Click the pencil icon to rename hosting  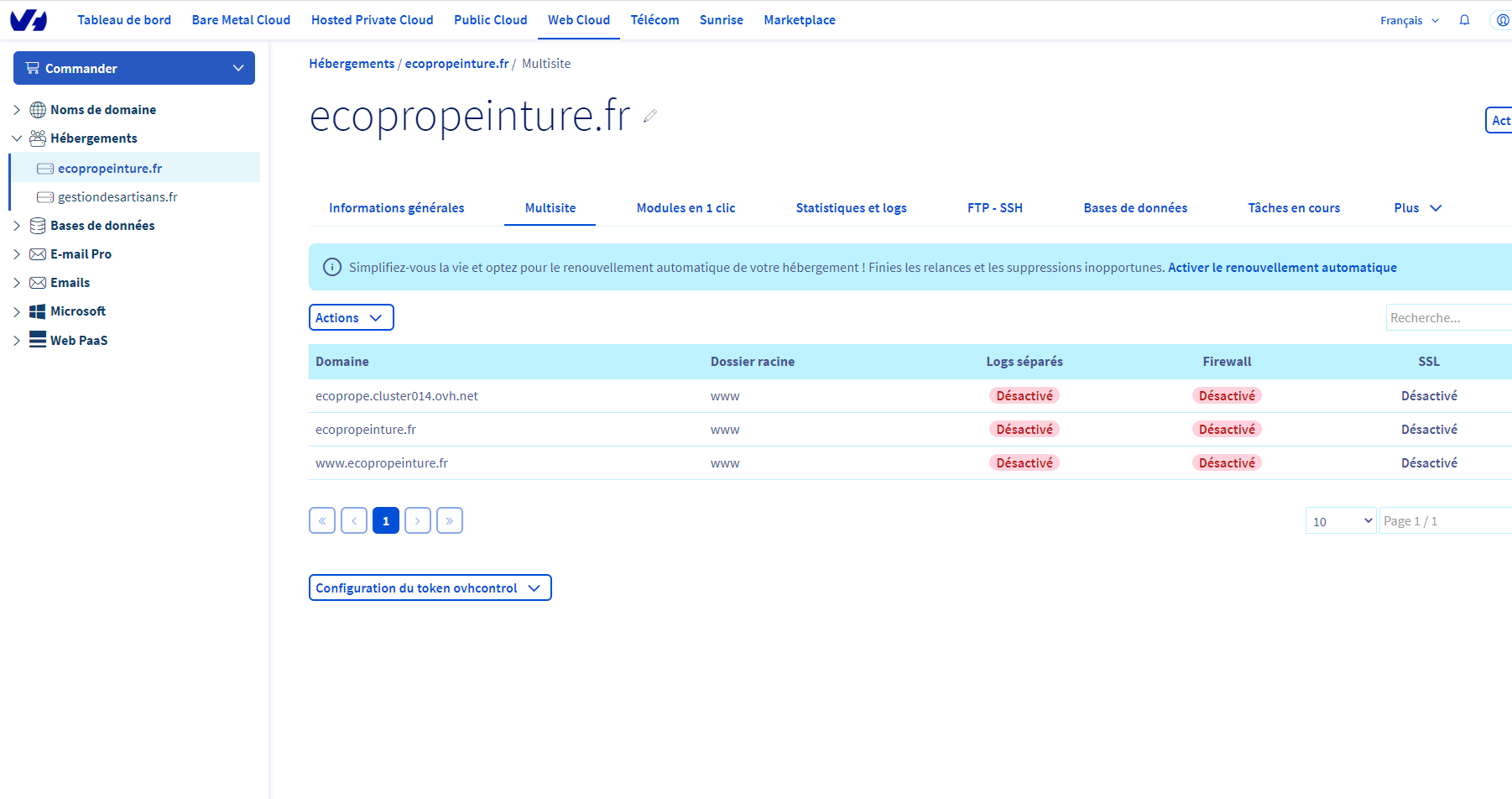click(x=650, y=117)
